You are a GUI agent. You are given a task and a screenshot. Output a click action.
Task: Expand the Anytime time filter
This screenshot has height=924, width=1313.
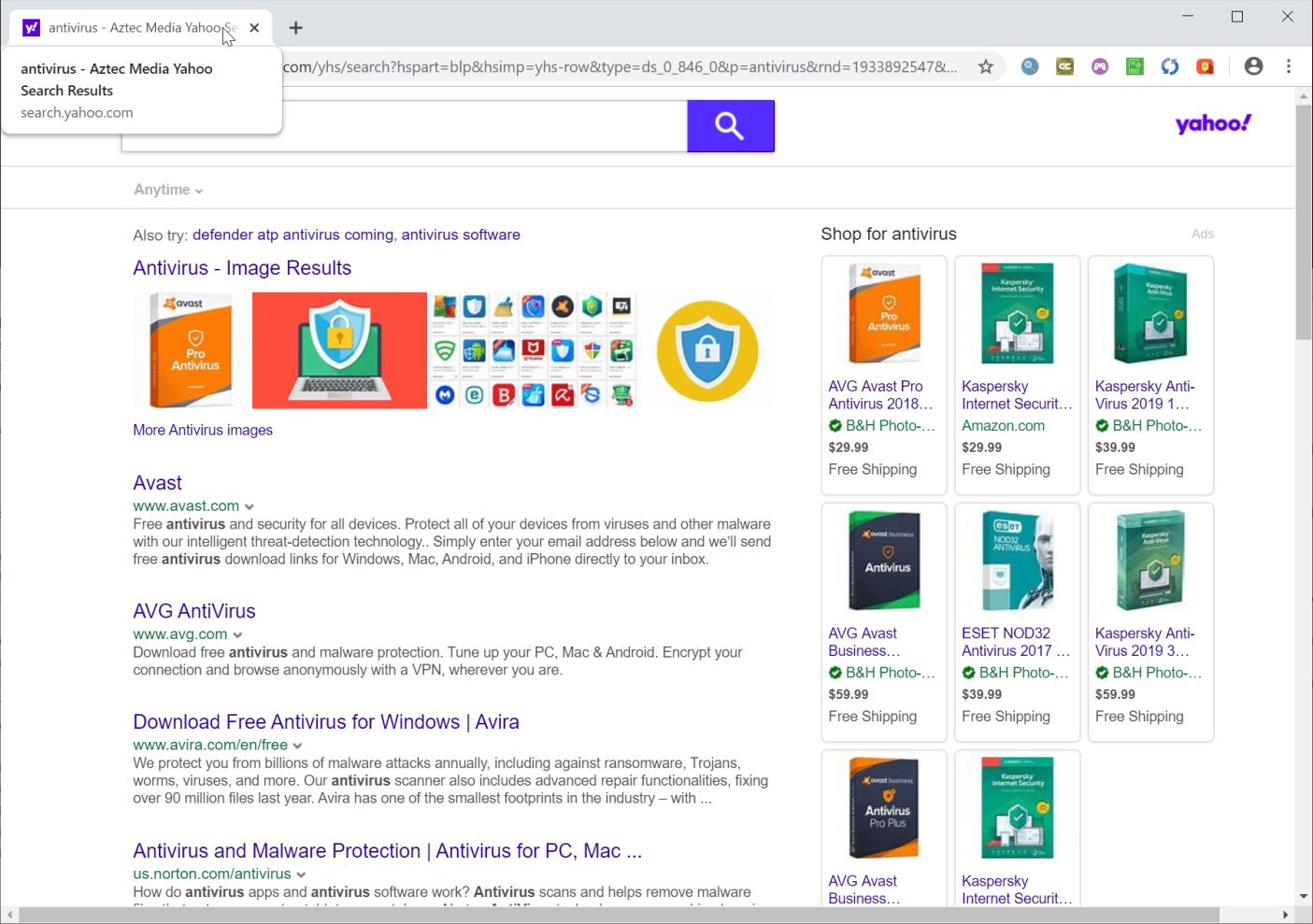click(x=168, y=190)
